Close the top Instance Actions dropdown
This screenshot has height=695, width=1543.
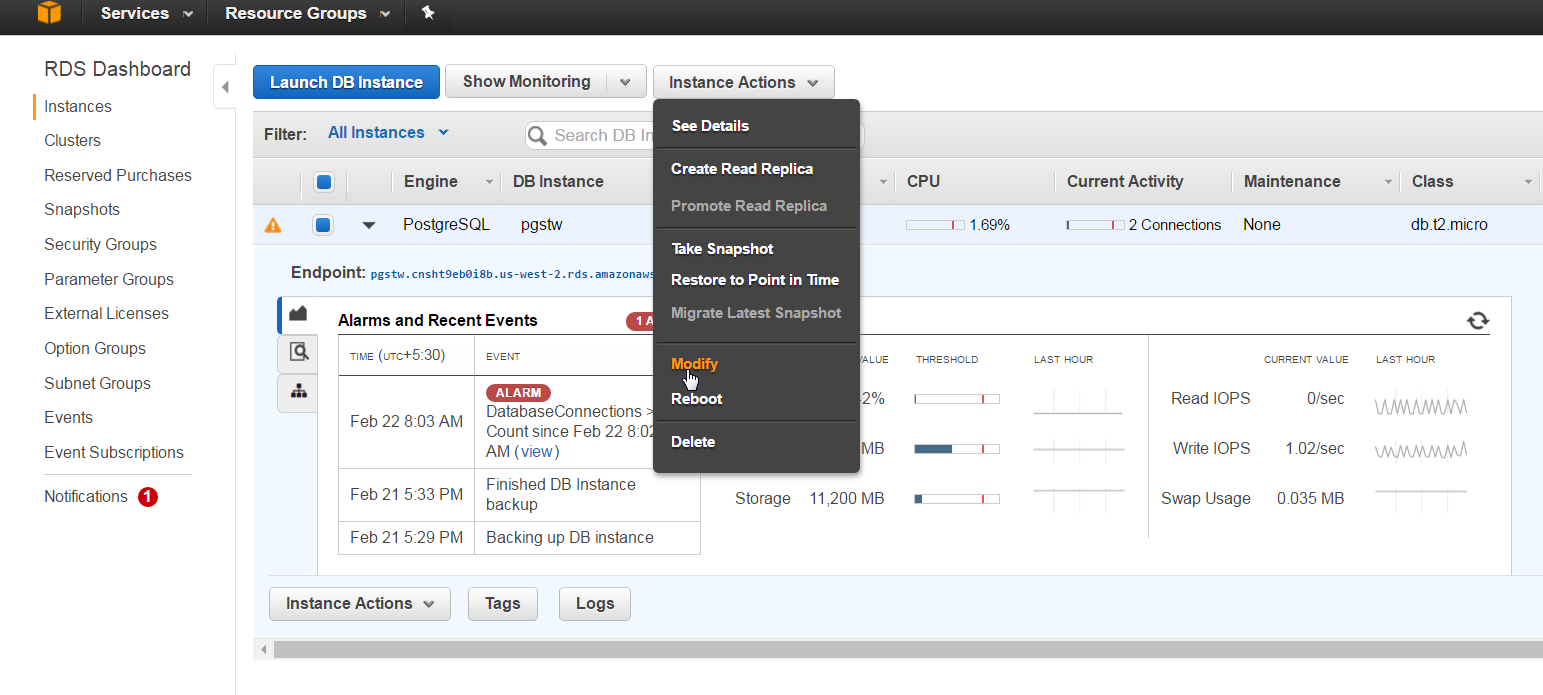tap(744, 82)
